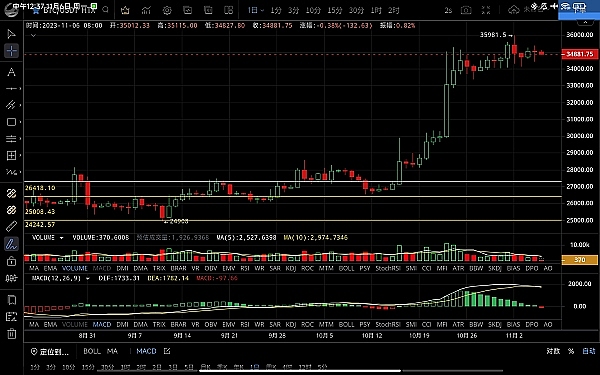Open the 2s refresh interval selector
600x375 pixels.
coord(448,10)
